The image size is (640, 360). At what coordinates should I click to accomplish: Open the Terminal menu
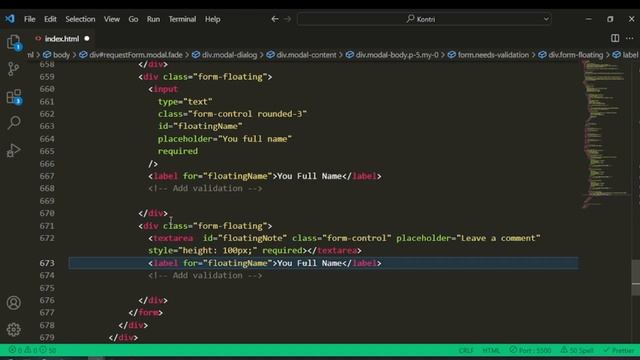pos(182,19)
